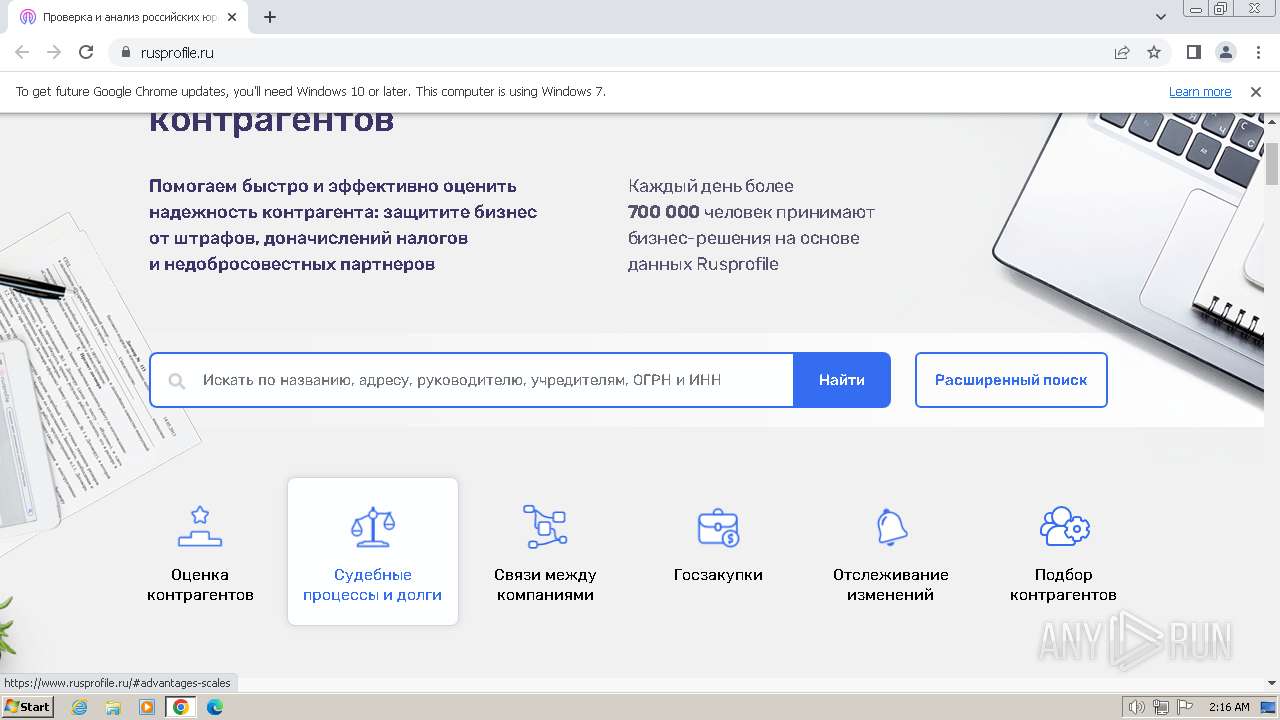Click the network tray icon
1280x720 pixels.
point(1161,707)
